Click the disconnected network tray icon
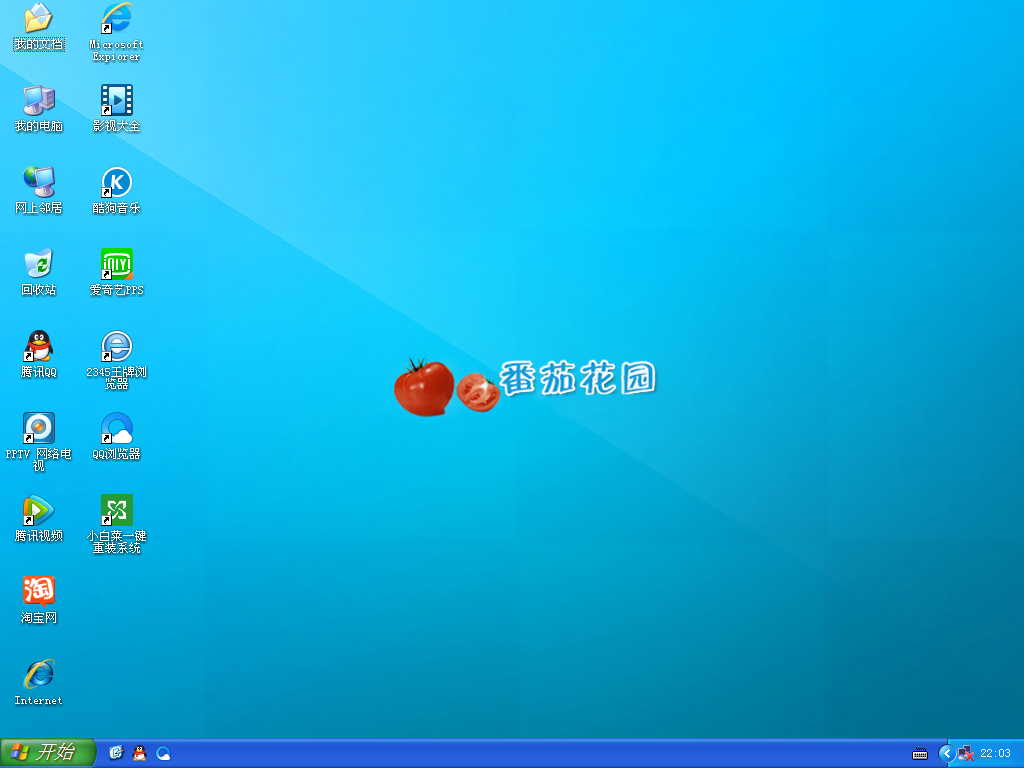 966,754
